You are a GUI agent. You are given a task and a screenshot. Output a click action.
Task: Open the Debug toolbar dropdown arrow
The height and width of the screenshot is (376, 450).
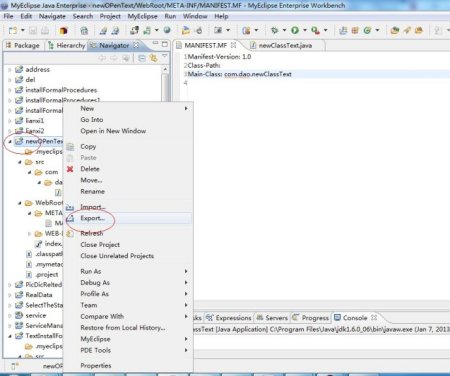[x=284, y=30]
